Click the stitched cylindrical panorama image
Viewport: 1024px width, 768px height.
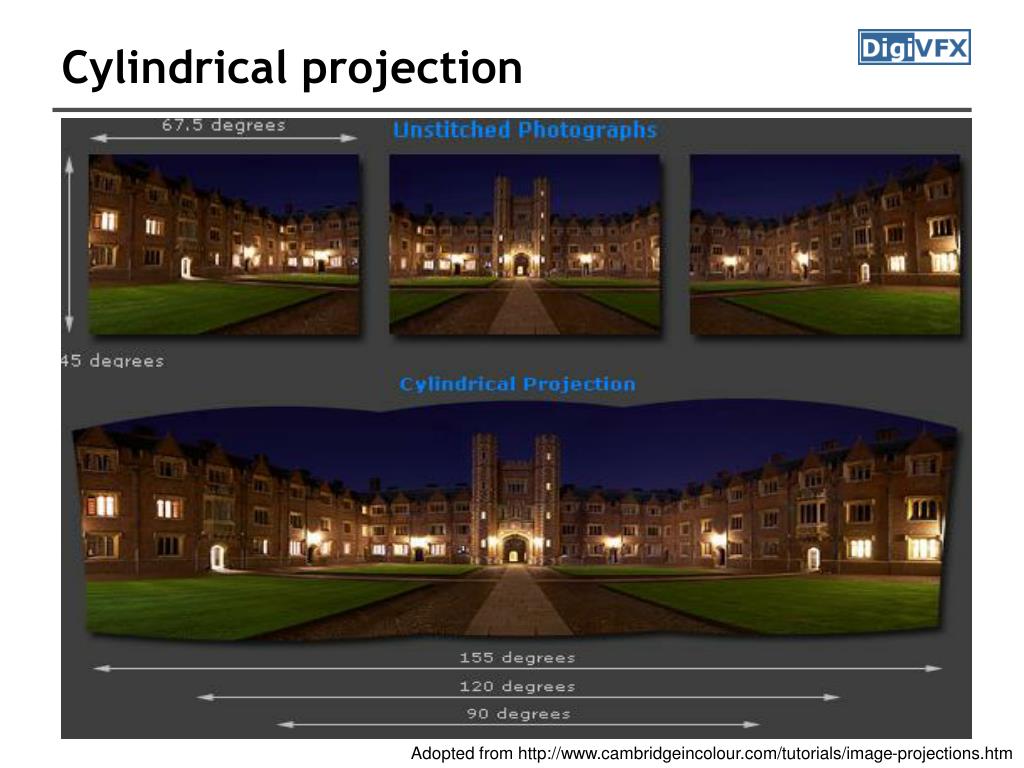[515, 519]
